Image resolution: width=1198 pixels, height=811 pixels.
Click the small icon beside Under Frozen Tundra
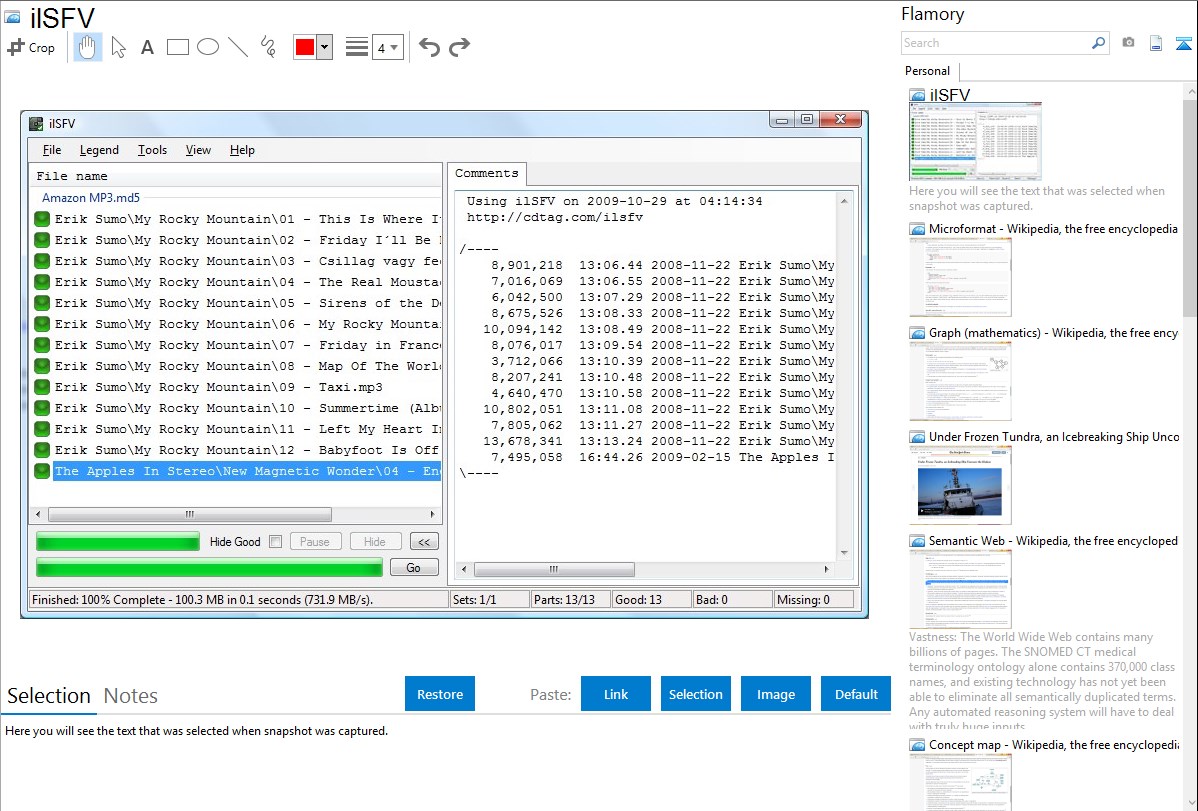pyautogui.click(x=917, y=437)
